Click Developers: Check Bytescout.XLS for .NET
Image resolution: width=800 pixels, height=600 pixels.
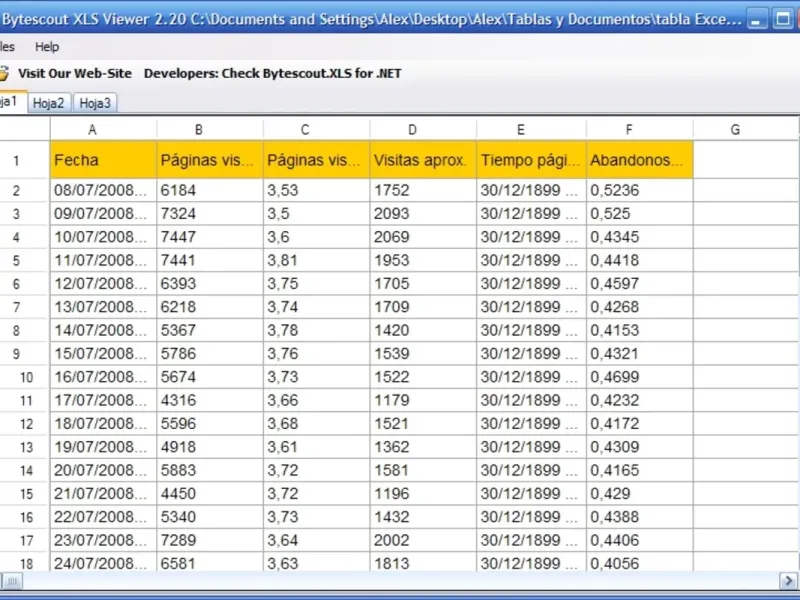pos(272,73)
